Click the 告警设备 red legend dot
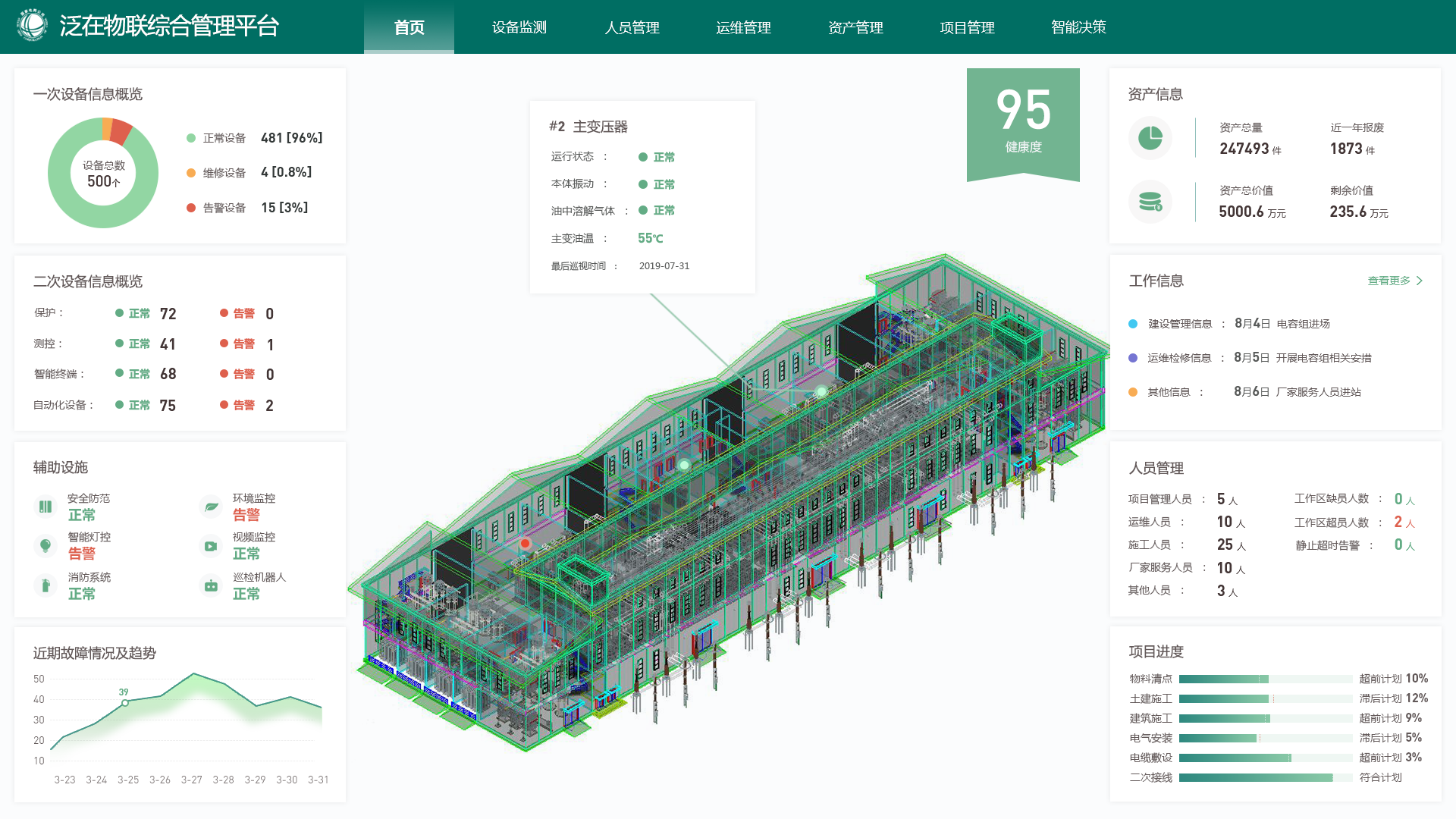Image resolution: width=1456 pixels, height=819 pixels. [191, 208]
